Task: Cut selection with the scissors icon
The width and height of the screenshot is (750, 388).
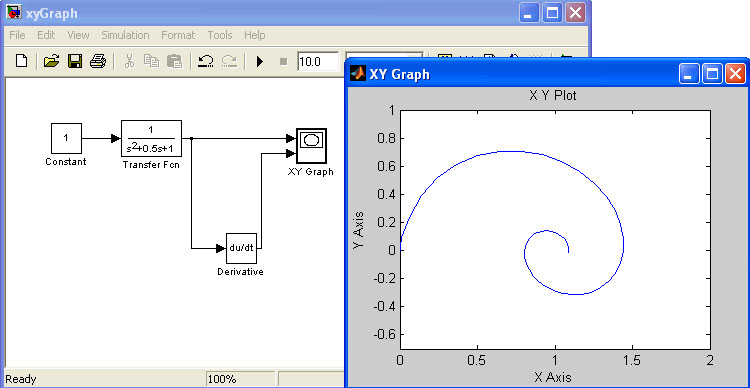Action: 129,61
